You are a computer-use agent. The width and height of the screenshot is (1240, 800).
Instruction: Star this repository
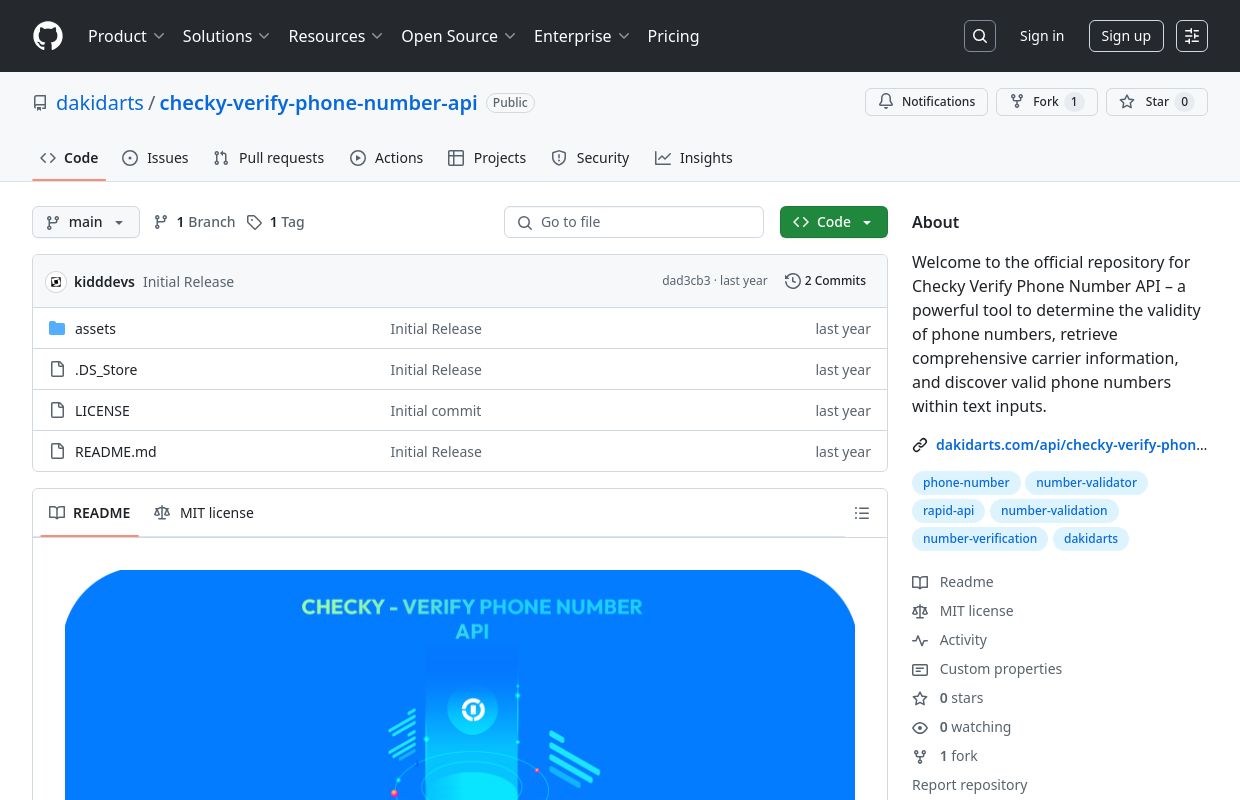[1157, 102]
